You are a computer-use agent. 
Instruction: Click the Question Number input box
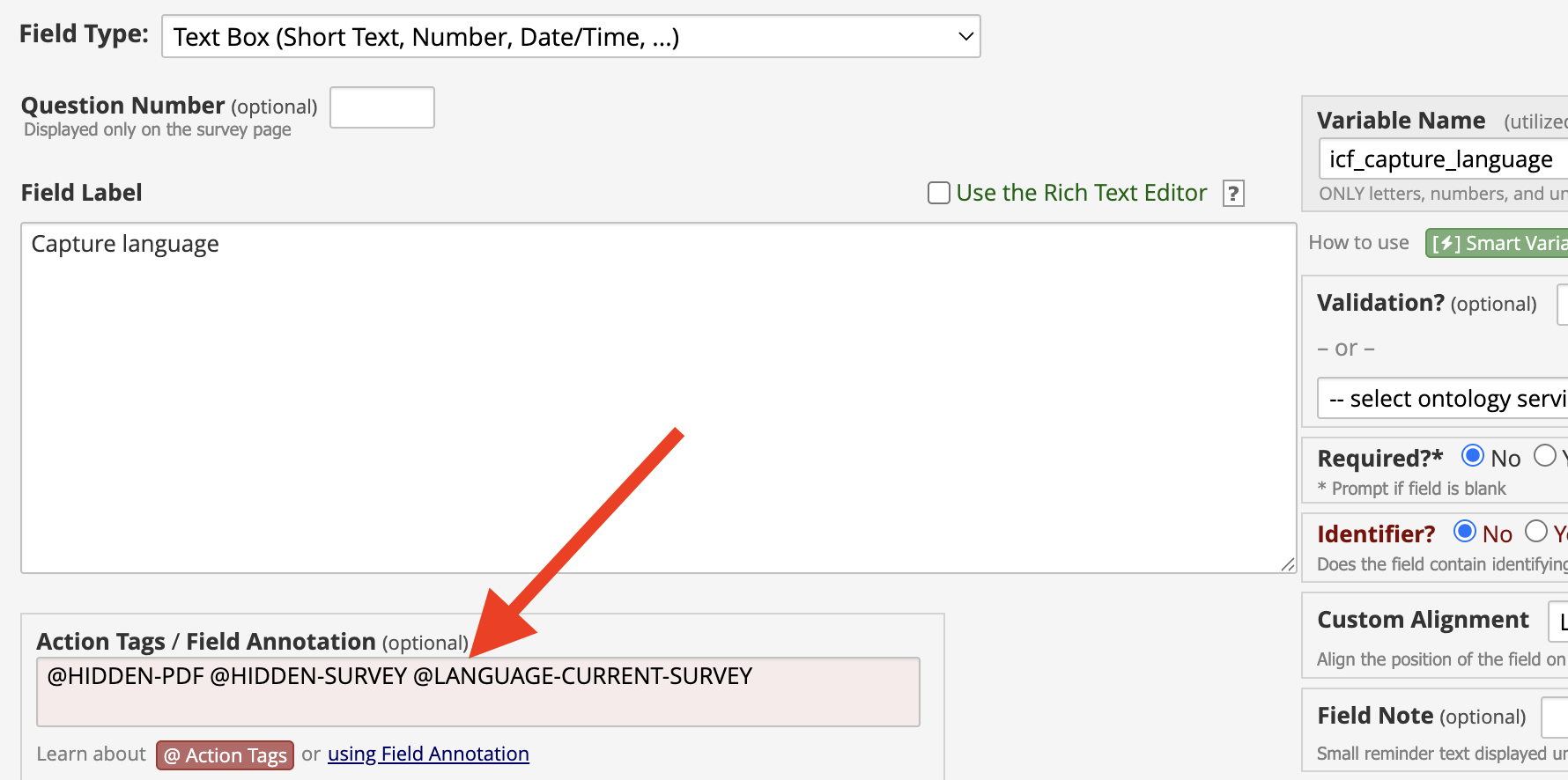coord(382,107)
